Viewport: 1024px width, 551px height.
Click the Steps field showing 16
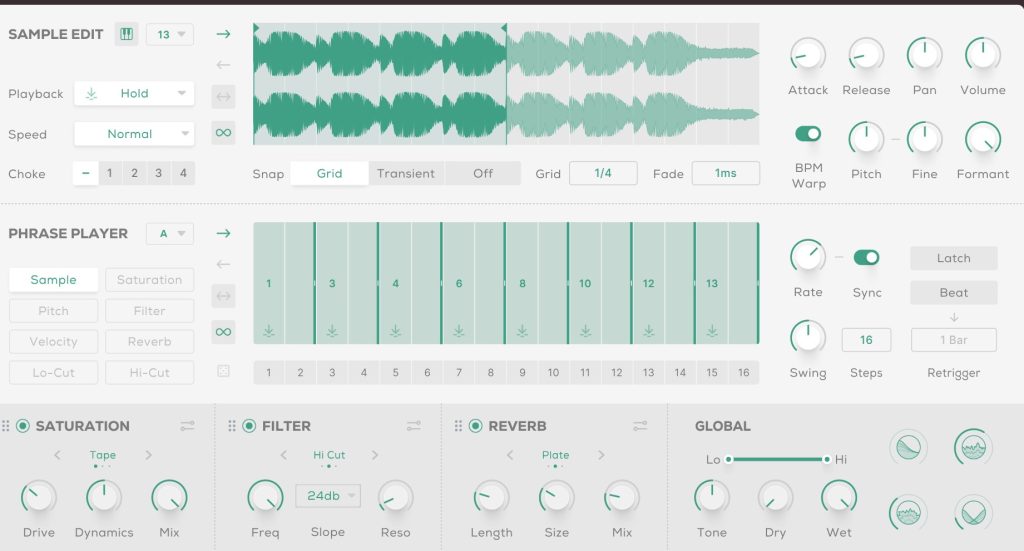866,340
